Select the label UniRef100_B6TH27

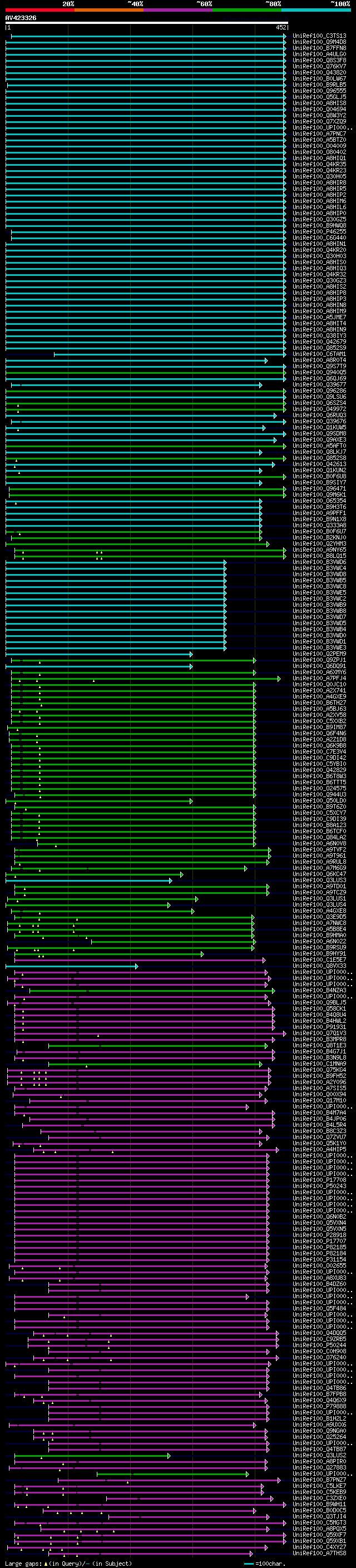319,703
